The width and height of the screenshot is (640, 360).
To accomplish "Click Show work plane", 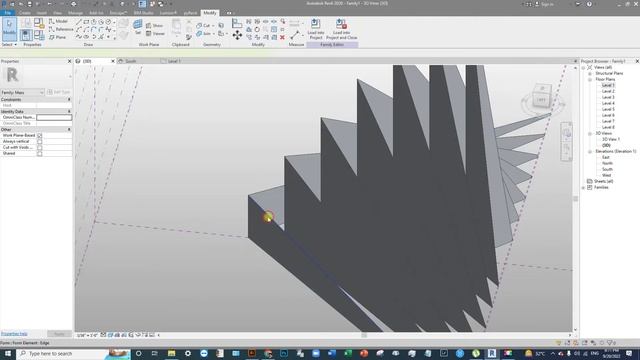I will pyautogui.click(x=154, y=25).
